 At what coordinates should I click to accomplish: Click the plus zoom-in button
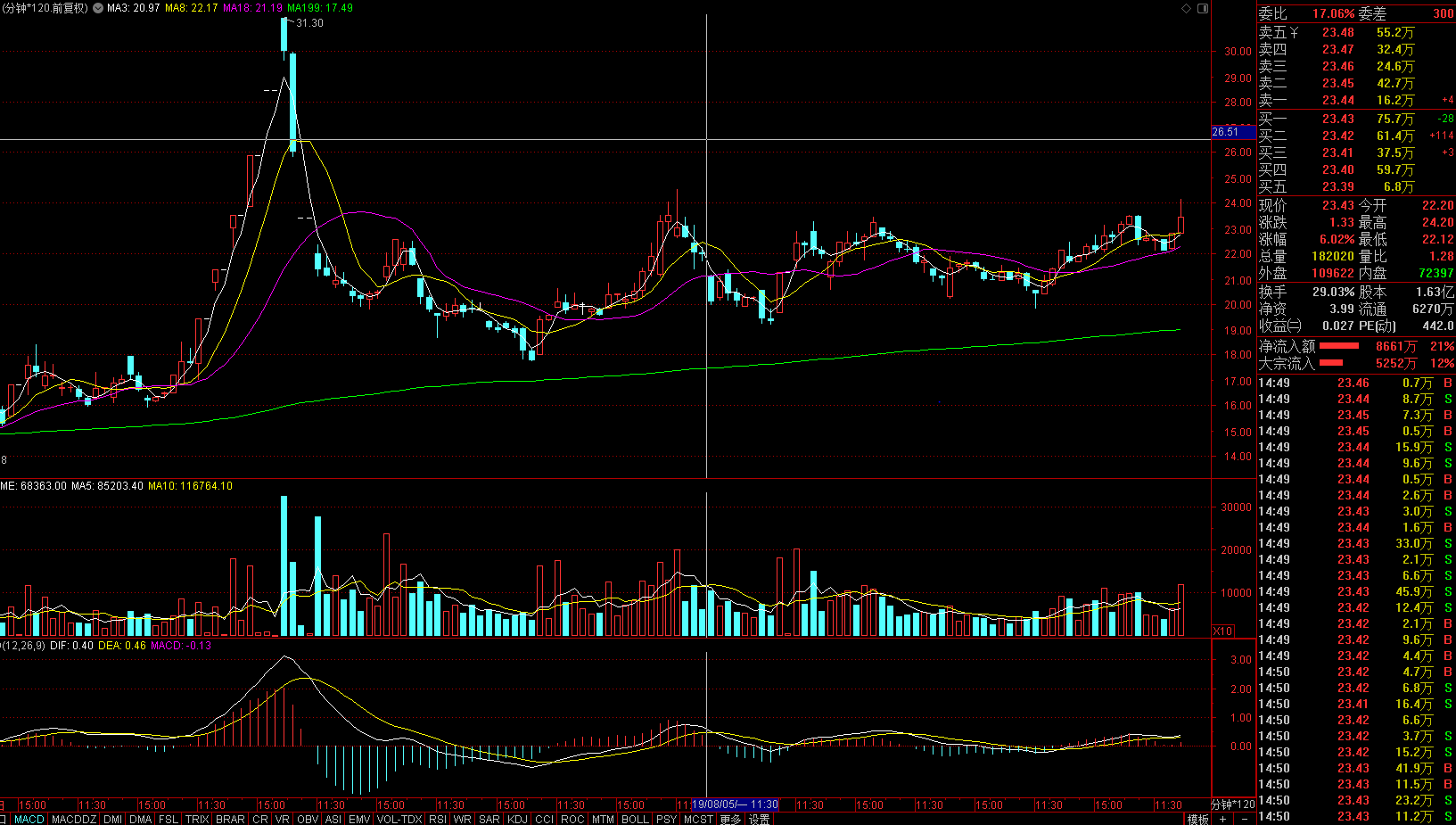pyautogui.click(x=1223, y=819)
